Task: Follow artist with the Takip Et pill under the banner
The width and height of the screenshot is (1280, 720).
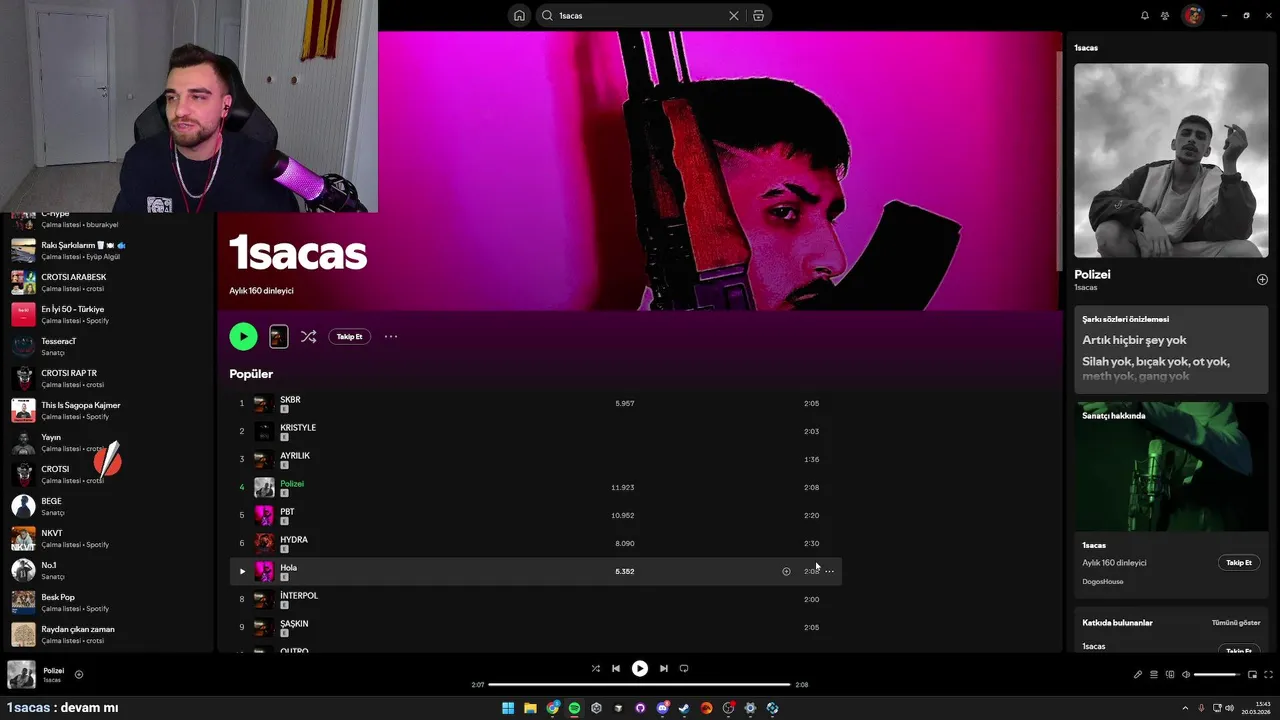Action: click(349, 337)
